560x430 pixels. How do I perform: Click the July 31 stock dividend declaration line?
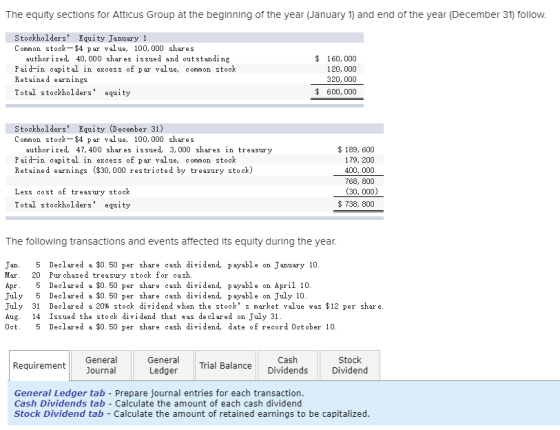point(194,306)
